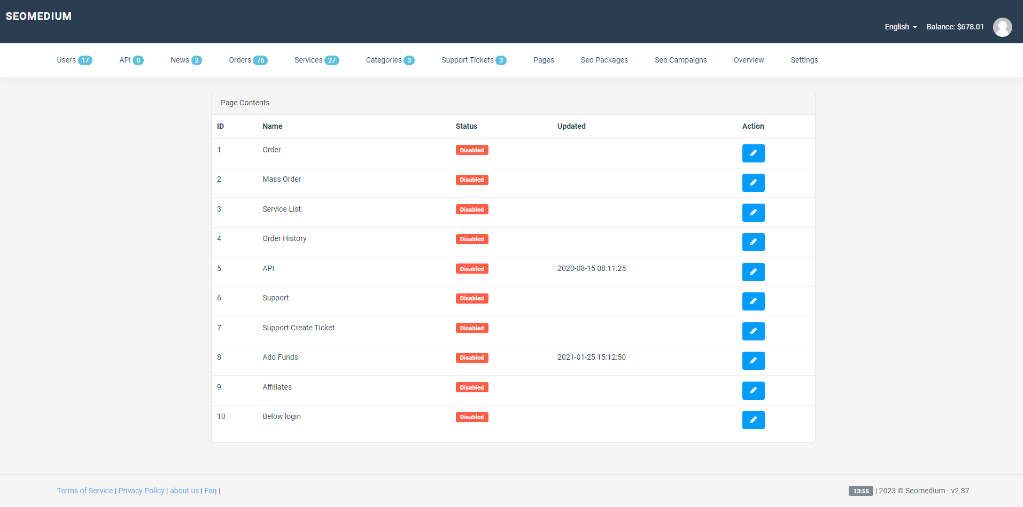The width and height of the screenshot is (1023, 507).
Task: Click the Status column header
Action: (x=466, y=126)
